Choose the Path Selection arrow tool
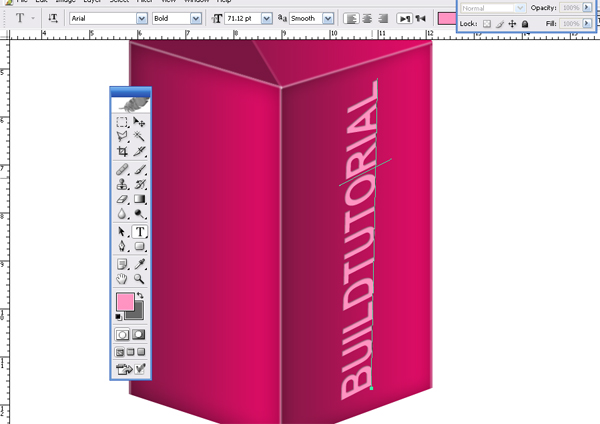 click(x=122, y=232)
